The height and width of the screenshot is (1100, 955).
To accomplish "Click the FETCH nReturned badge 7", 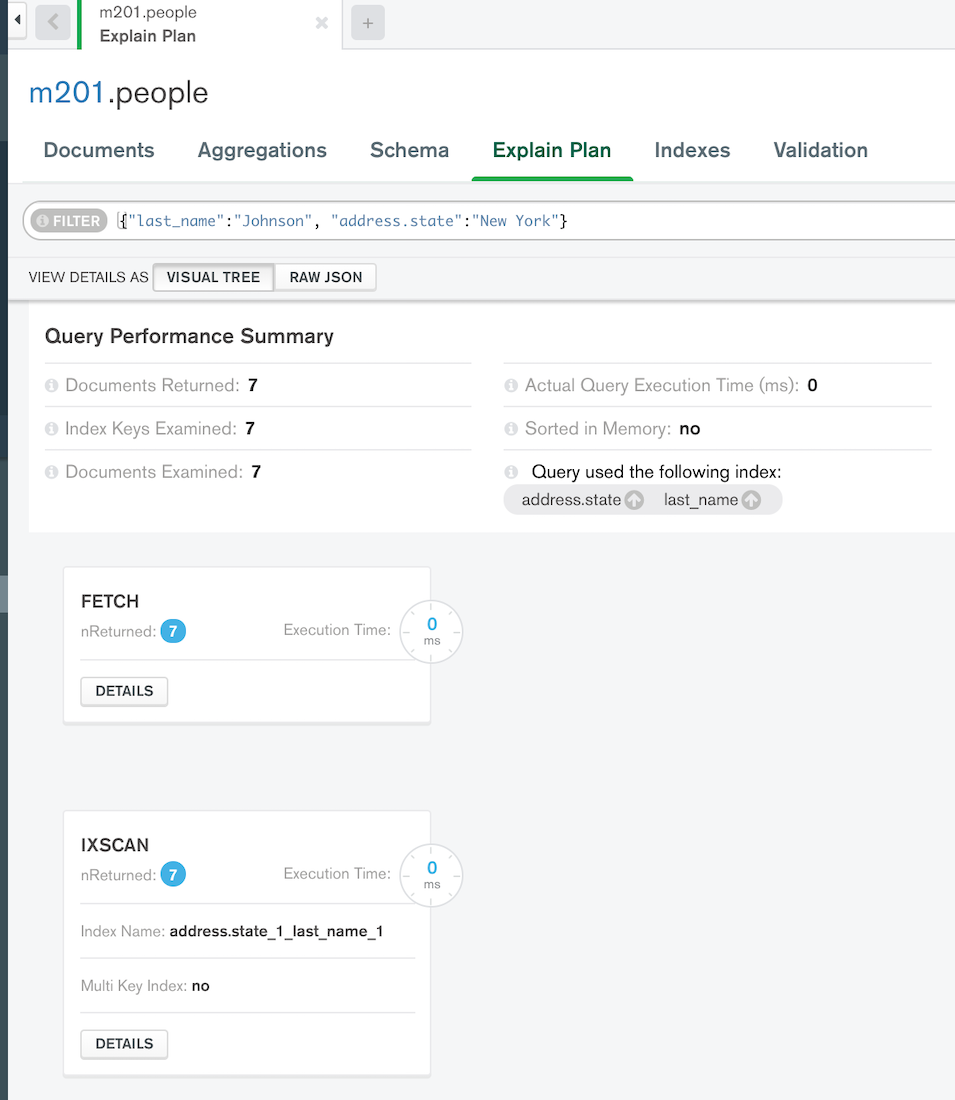I will tap(173, 631).
